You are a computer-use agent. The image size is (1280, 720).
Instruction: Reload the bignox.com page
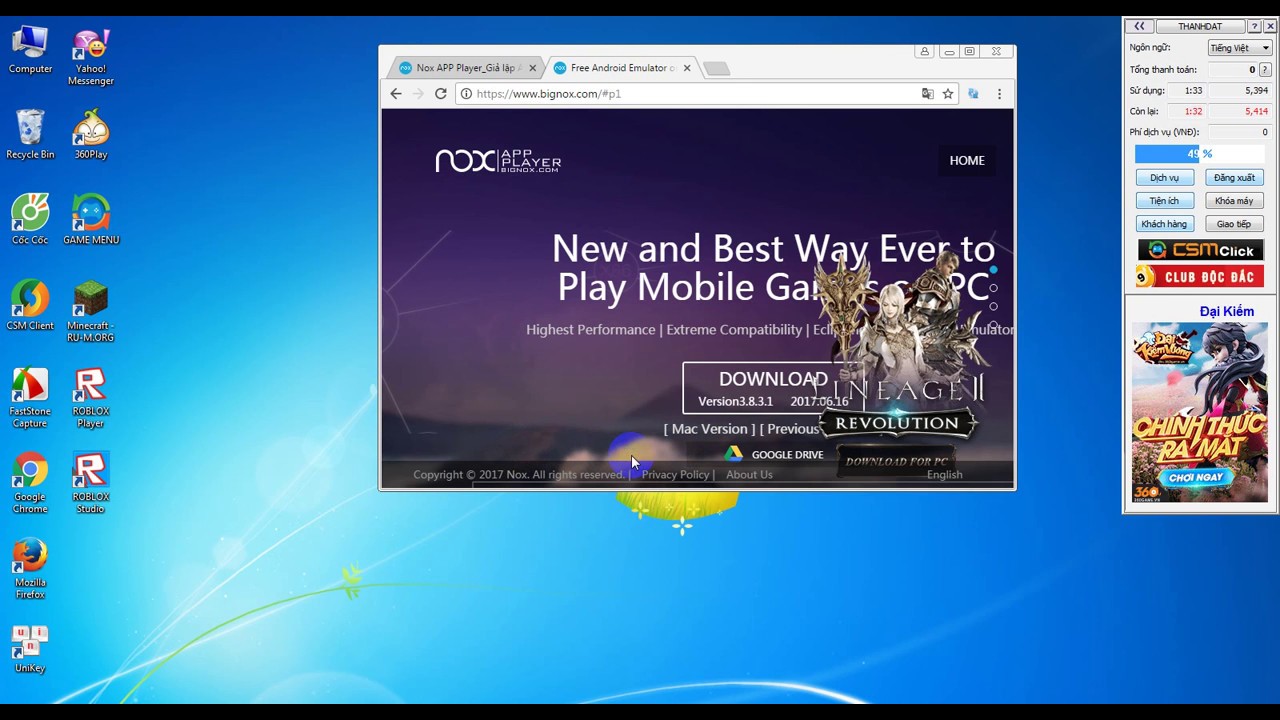click(x=440, y=94)
